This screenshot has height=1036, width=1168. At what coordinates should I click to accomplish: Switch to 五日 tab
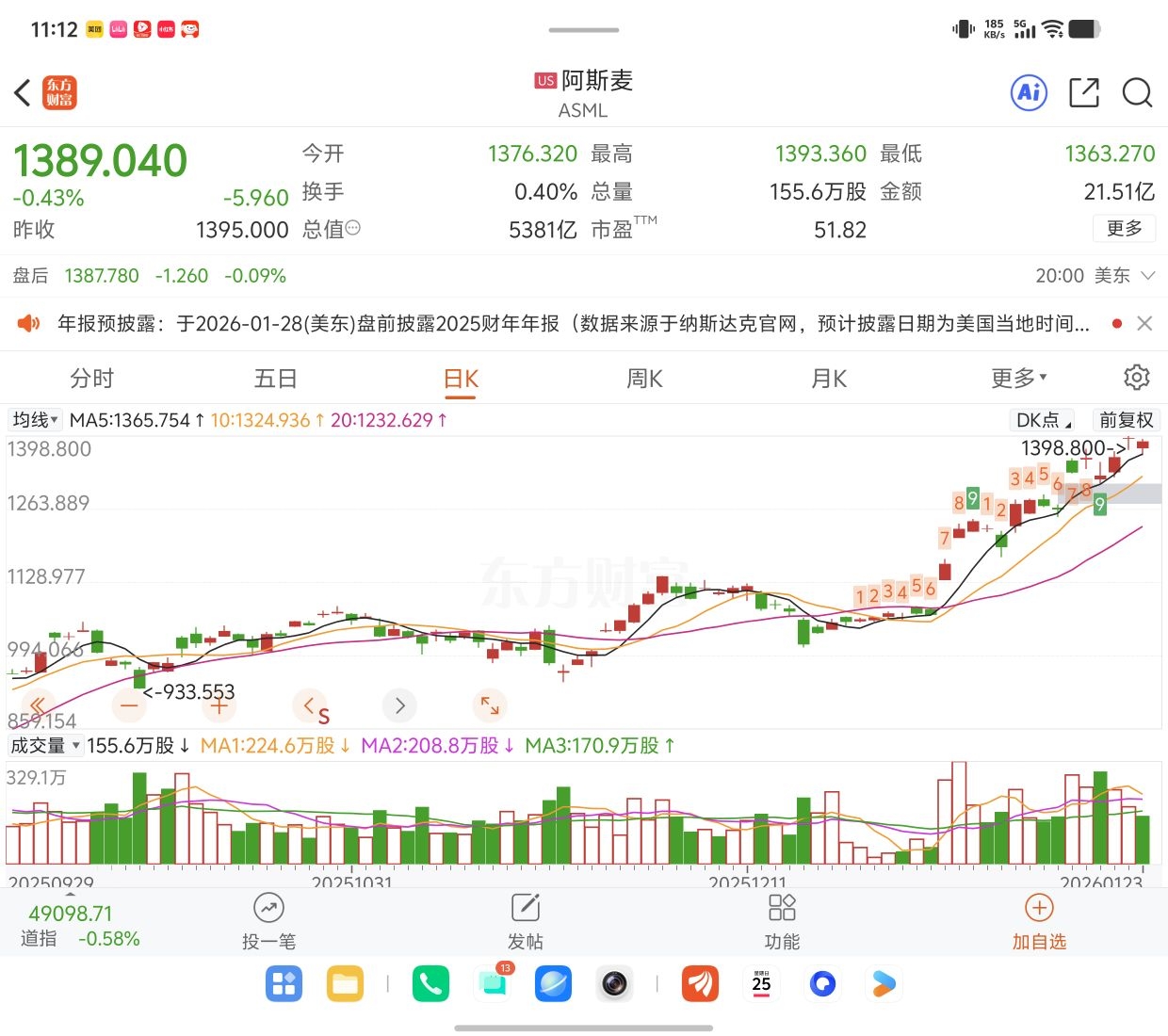pos(276,379)
